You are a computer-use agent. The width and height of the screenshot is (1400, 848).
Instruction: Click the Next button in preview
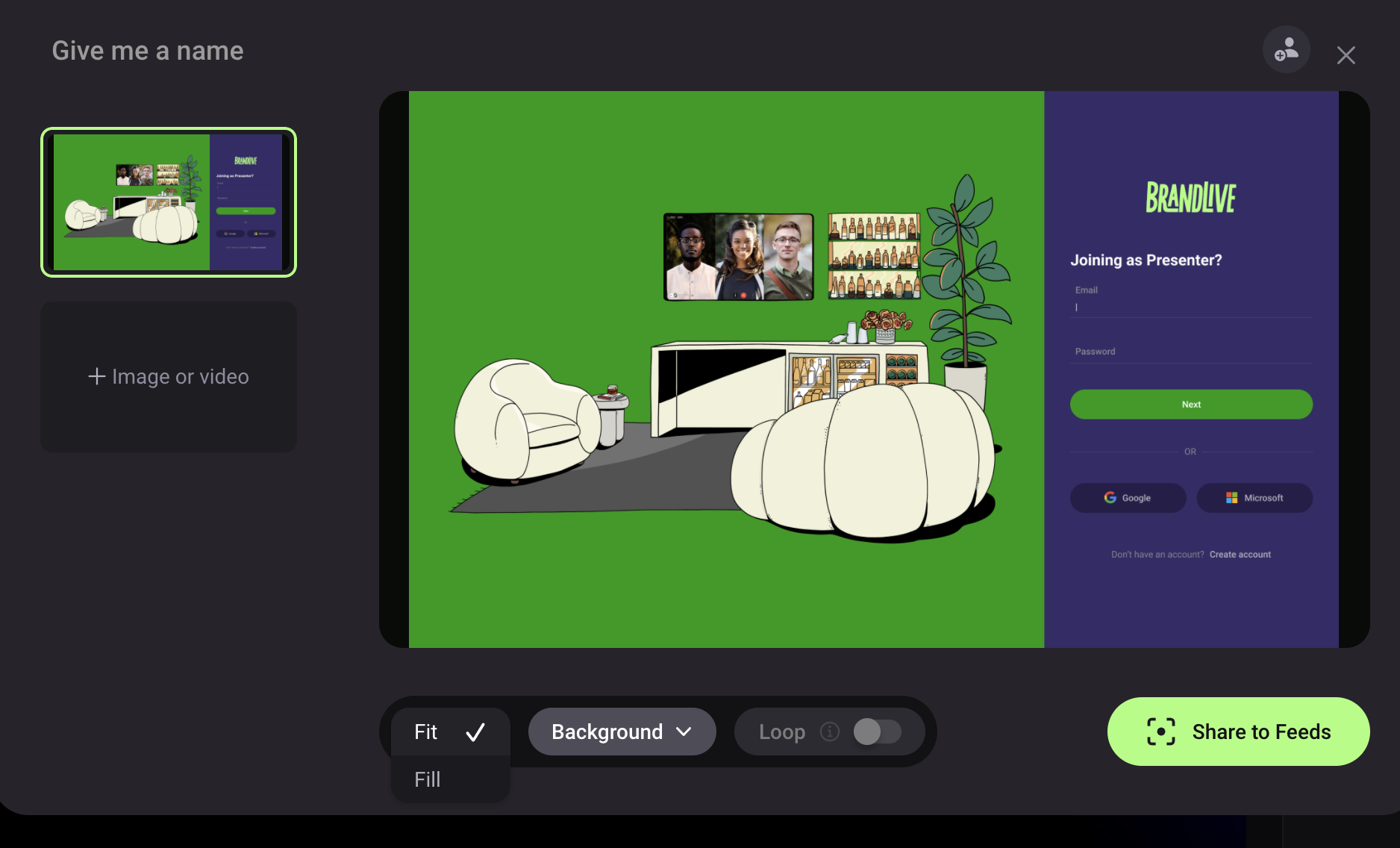[x=1191, y=405]
